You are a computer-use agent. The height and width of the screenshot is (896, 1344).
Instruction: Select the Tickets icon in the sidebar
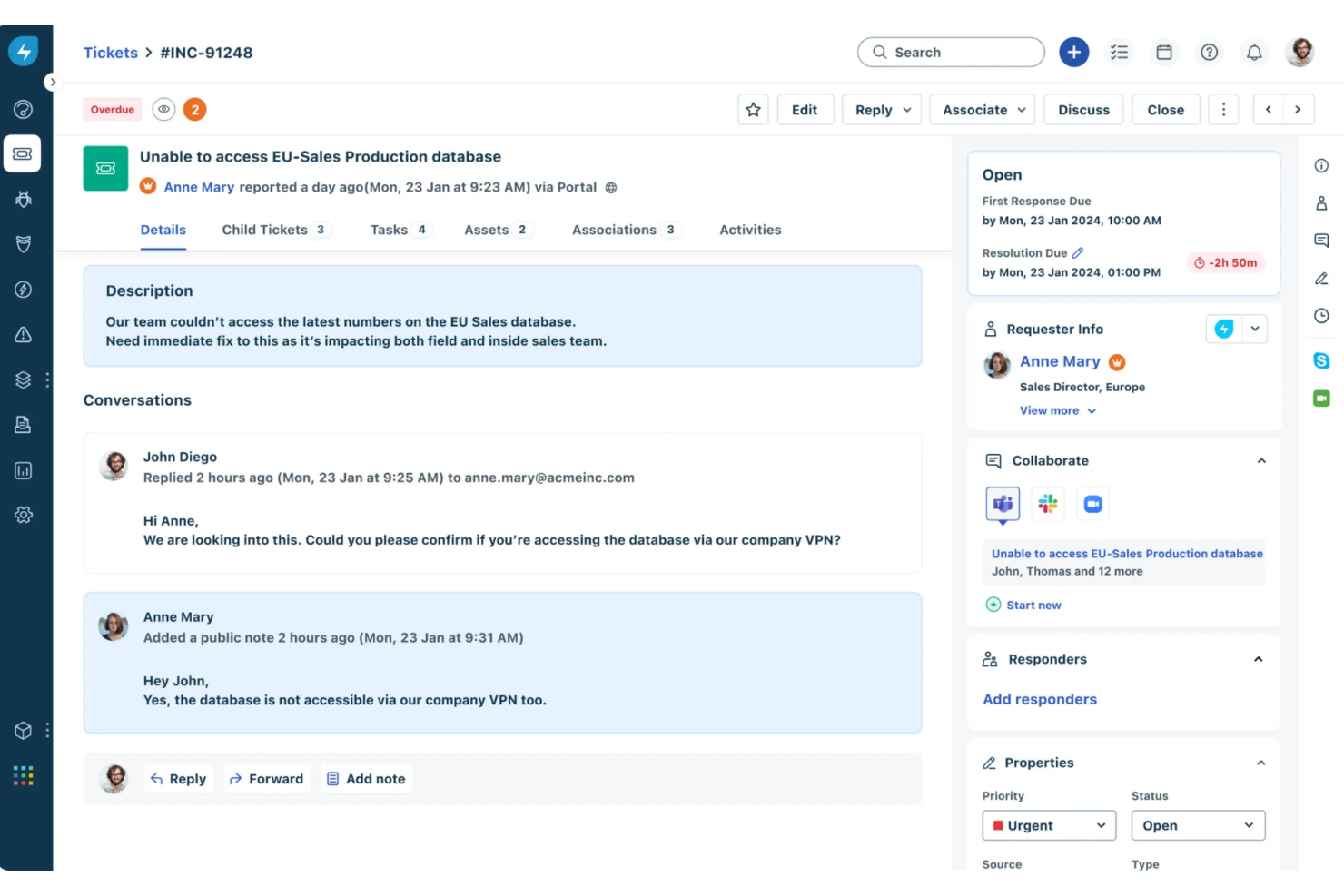coord(24,153)
